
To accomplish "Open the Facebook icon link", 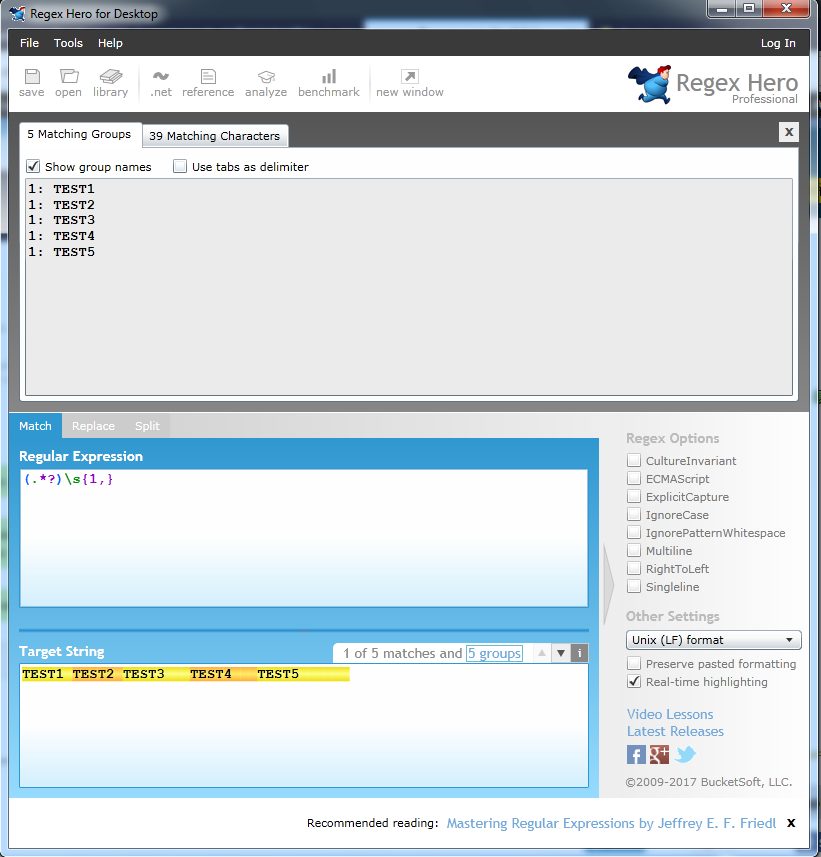I will pos(636,755).
